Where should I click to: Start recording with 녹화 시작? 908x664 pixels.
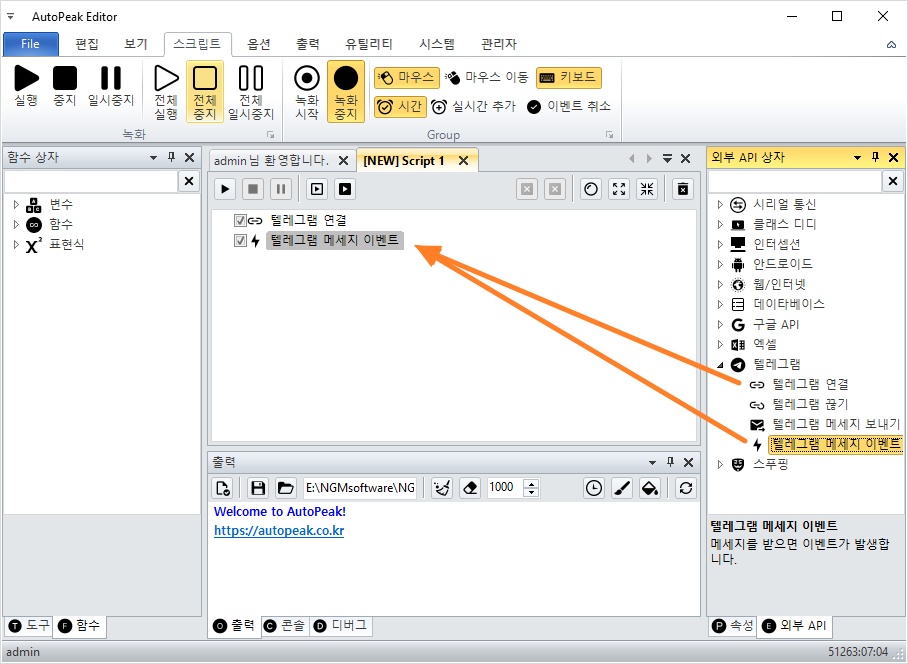pyautogui.click(x=307, y=92)
